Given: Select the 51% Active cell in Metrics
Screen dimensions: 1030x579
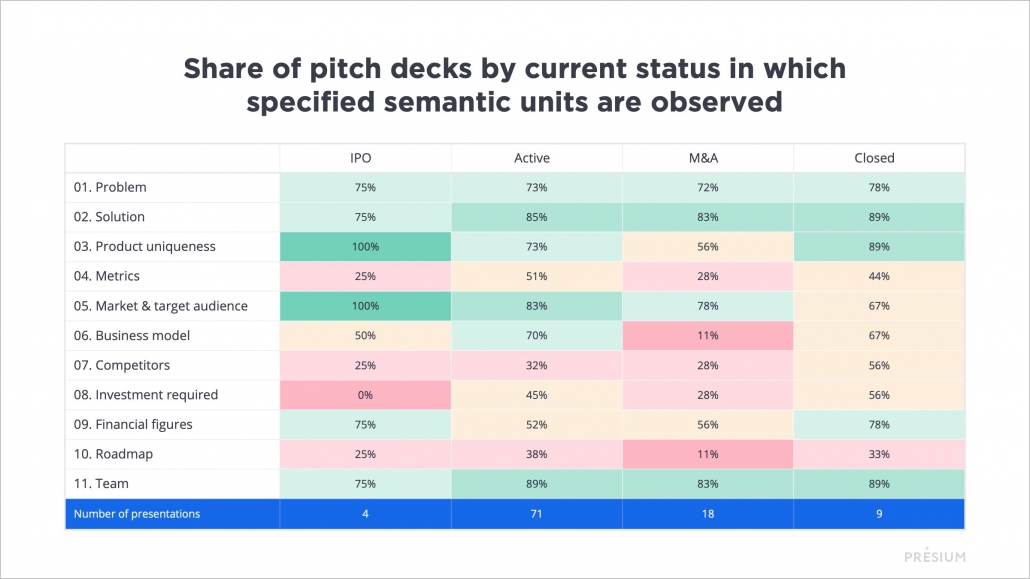Looking at the screenshot, I should coord(536,276).
